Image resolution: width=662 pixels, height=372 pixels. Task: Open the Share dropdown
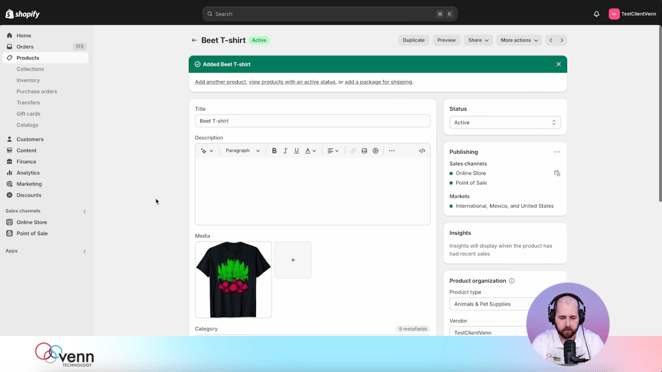(478, 40)
